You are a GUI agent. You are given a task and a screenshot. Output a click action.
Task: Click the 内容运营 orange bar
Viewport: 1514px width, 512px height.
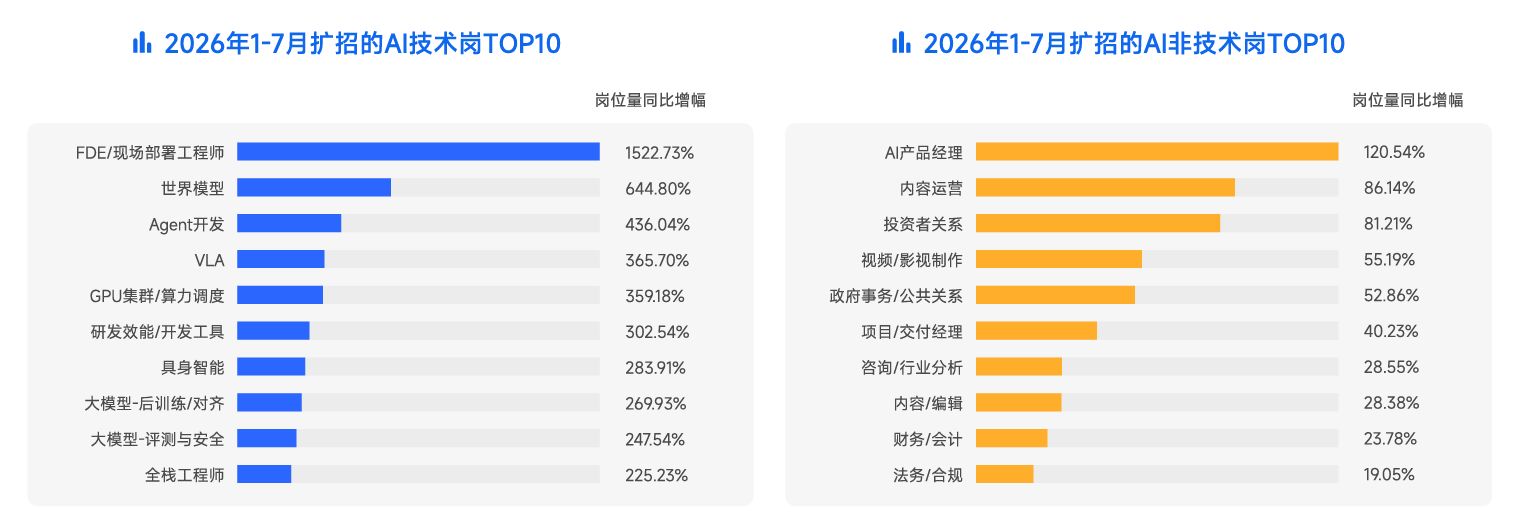click(1105, 188)
